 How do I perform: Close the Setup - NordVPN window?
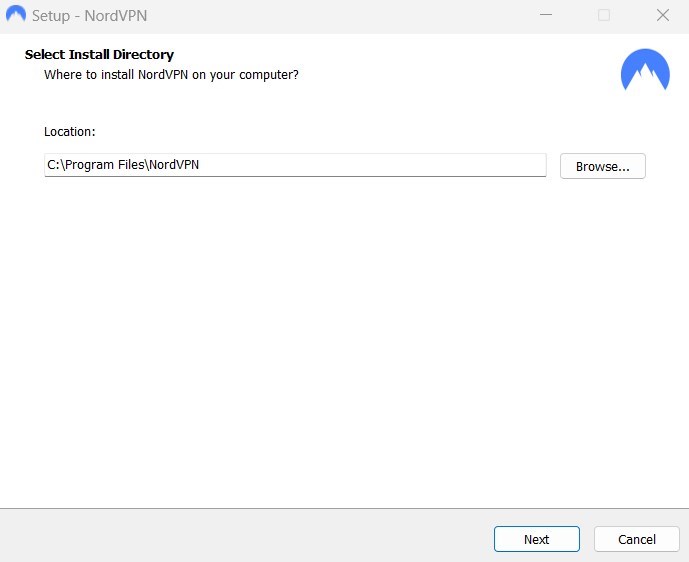click(x=663, y=15)
